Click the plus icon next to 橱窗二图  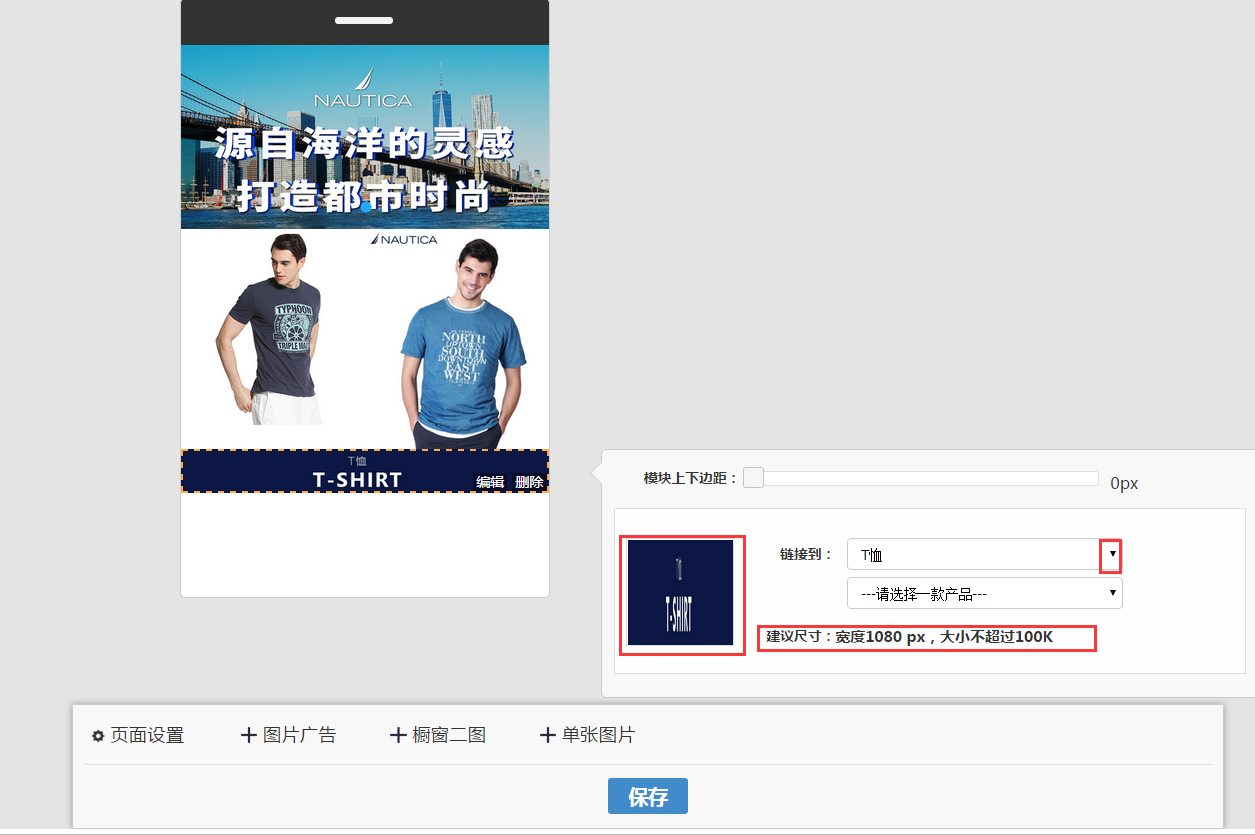point(398,735)
